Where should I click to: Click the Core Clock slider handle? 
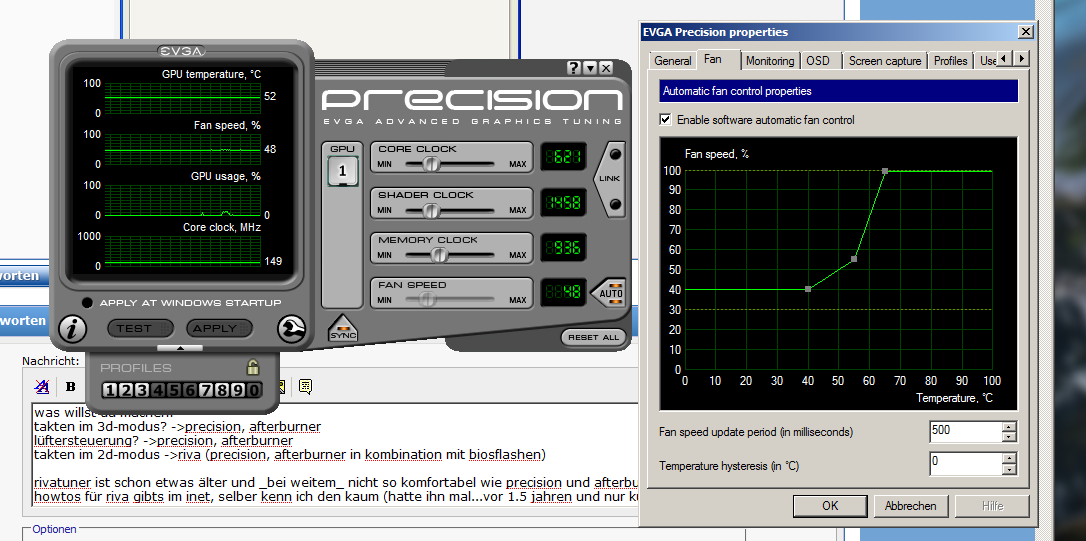[431, 164]
